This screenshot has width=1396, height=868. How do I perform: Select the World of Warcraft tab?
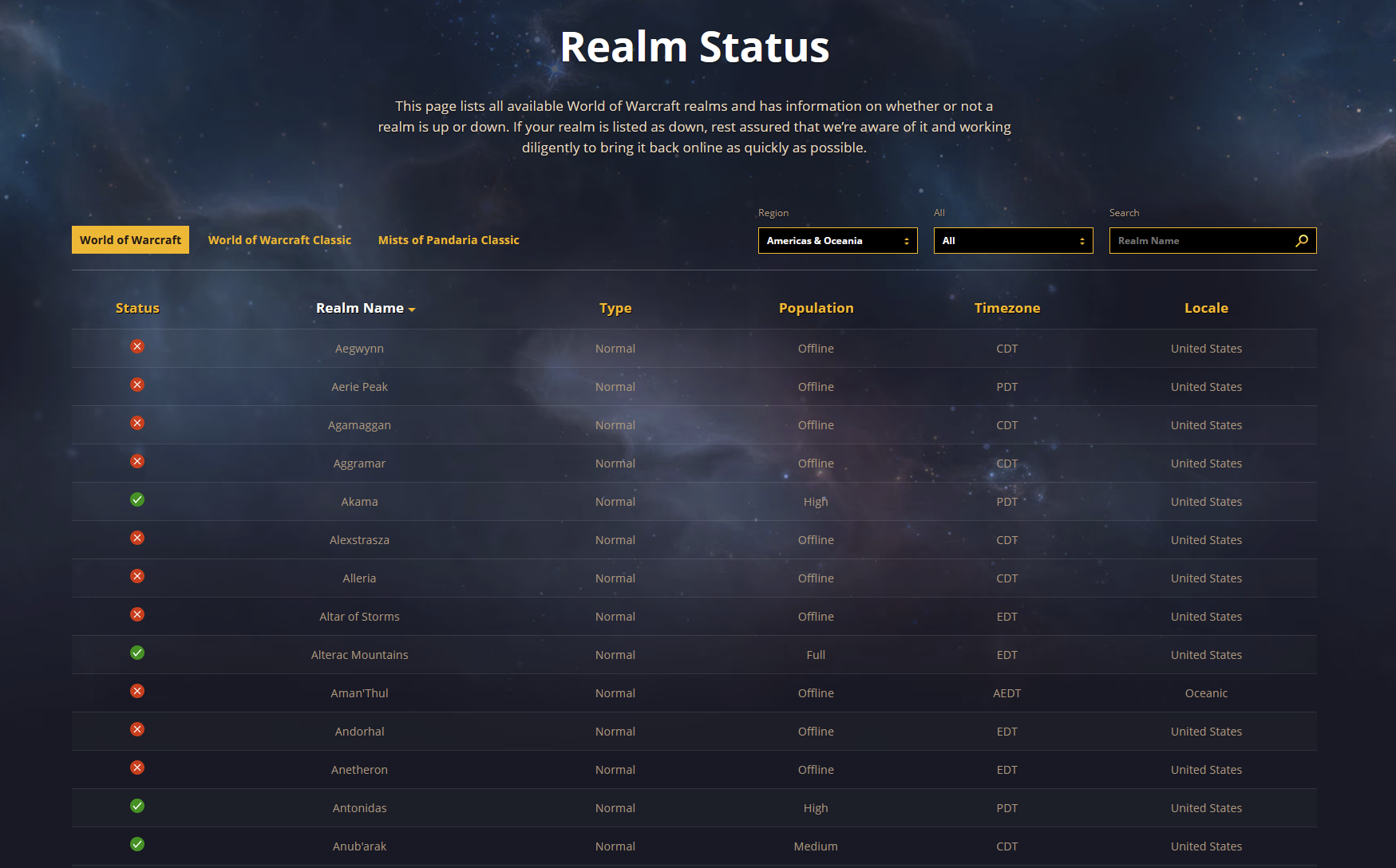[x=130, y=240]
